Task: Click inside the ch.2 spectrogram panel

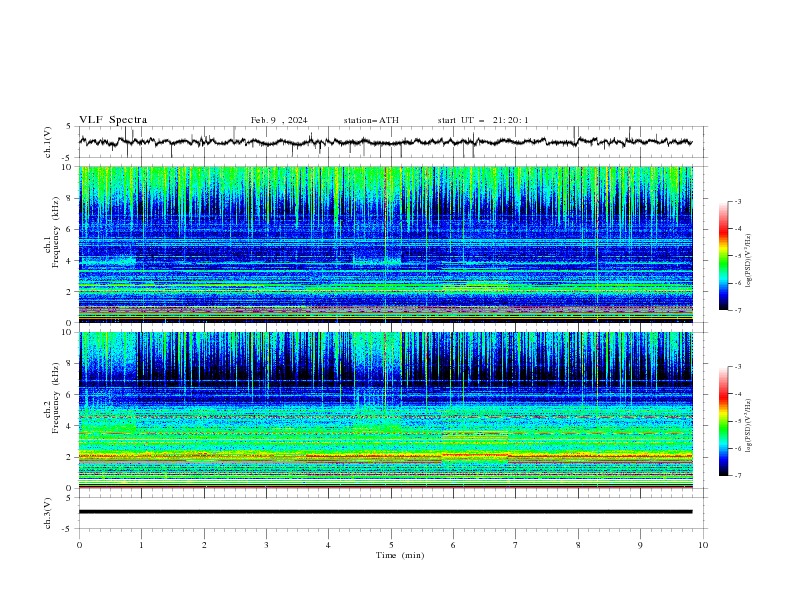Action: 386,410
